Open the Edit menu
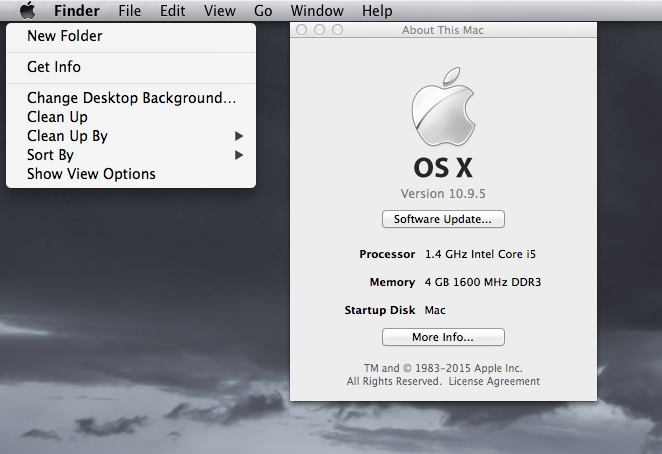This screenshot has height=454, width=662. tap(172, 11)
